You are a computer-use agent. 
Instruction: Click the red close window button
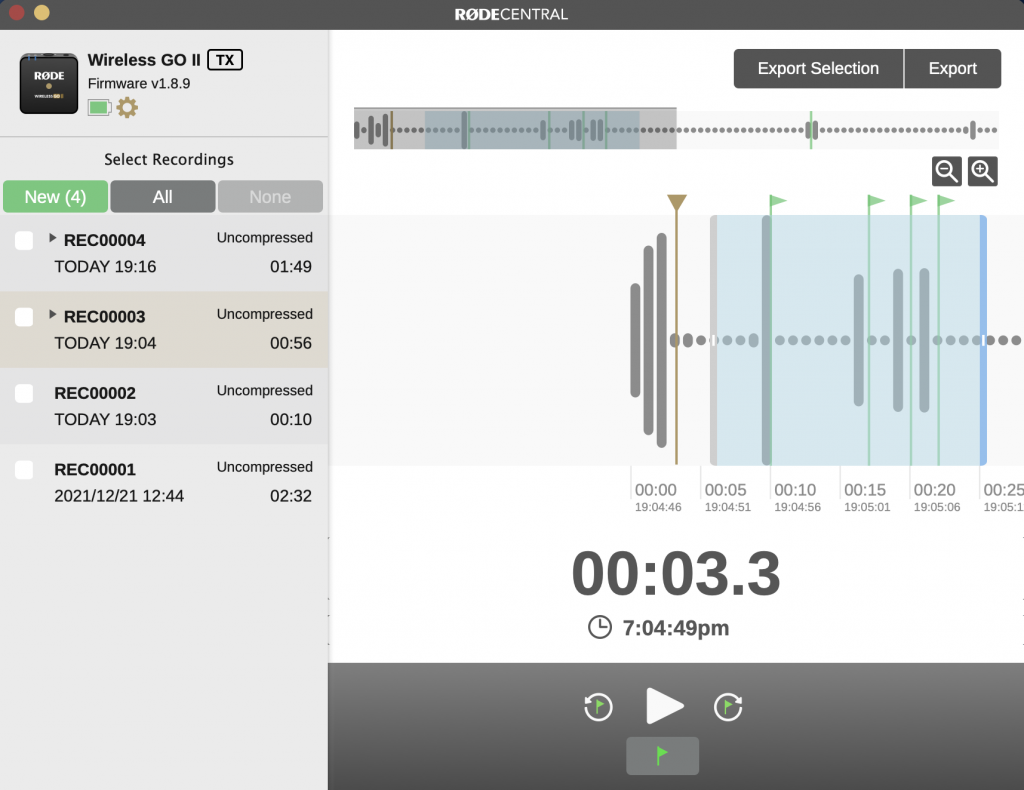click(x=17, y=12)
